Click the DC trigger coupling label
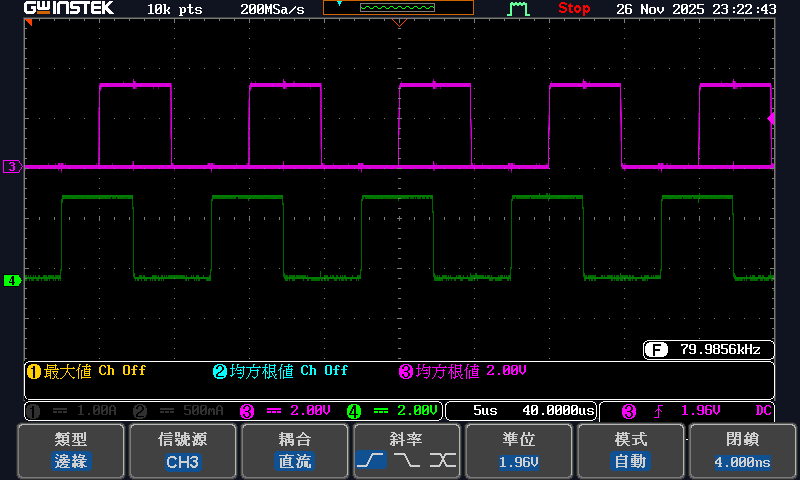Viewport: 800px width, 480px height. [x=763, y=411]
